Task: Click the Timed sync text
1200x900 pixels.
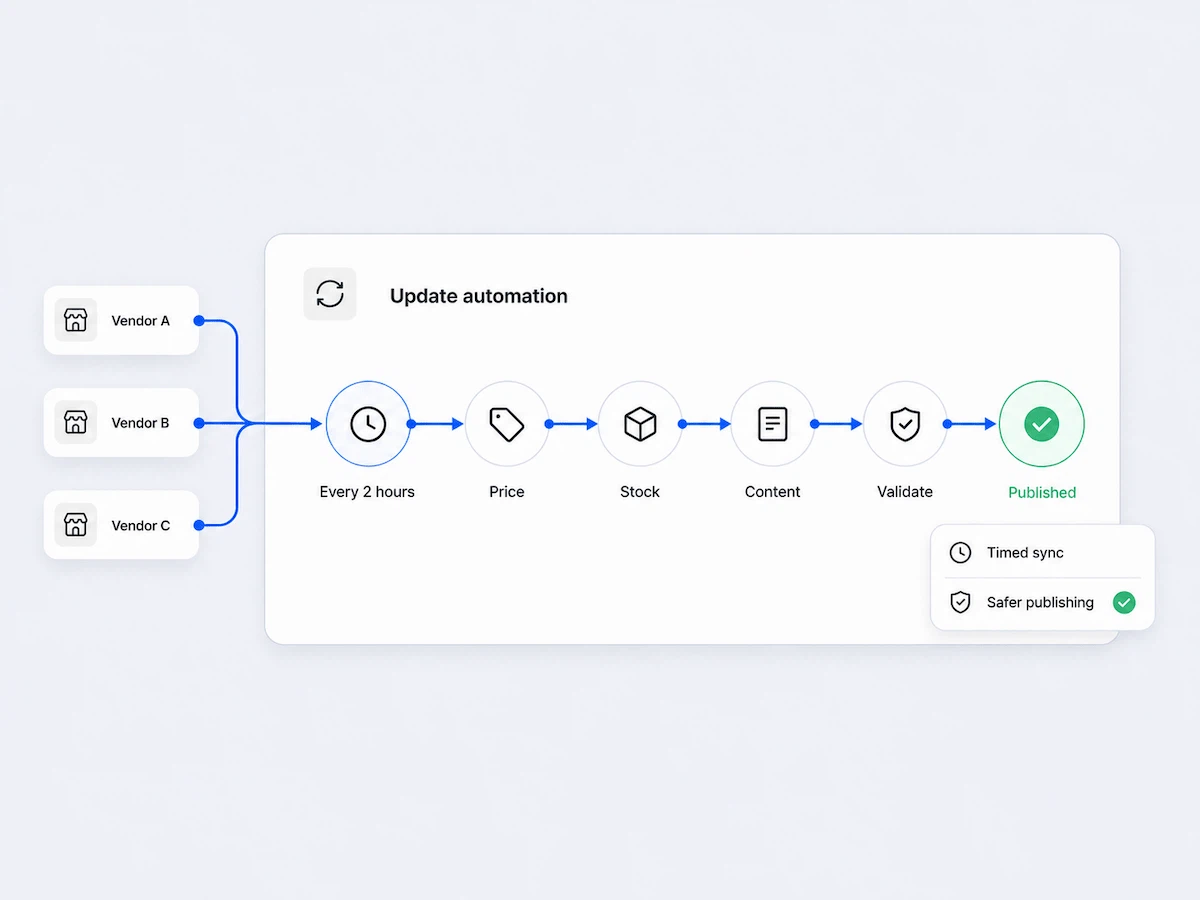Action: [1025, 553]
